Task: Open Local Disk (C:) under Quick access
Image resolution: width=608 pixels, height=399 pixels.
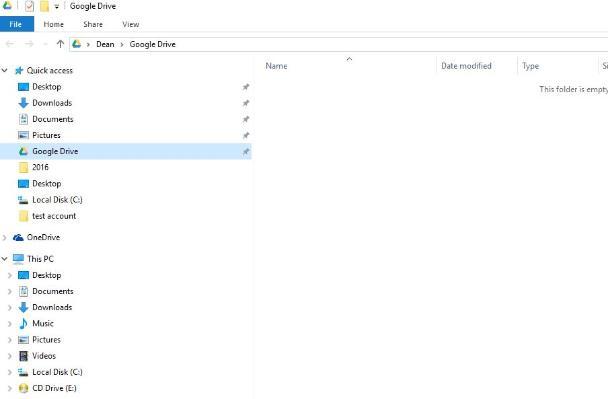Action: click(x=57, y=200)
